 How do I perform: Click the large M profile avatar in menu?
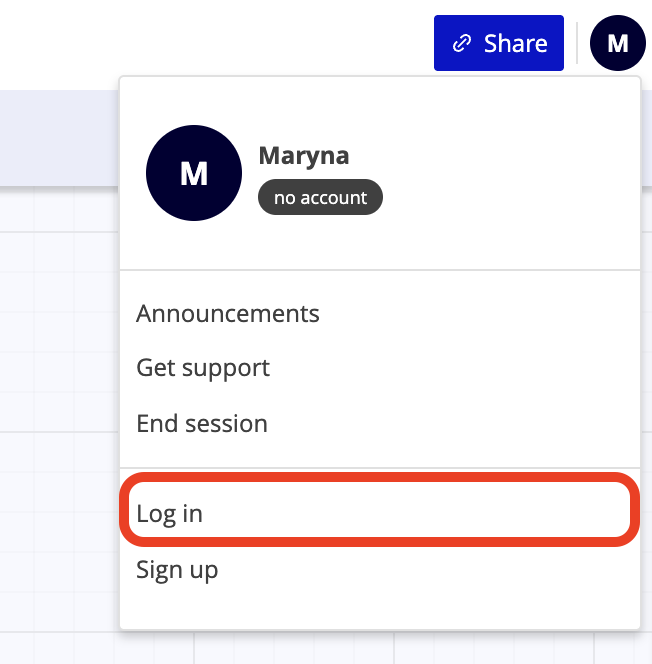pos(194,173)
